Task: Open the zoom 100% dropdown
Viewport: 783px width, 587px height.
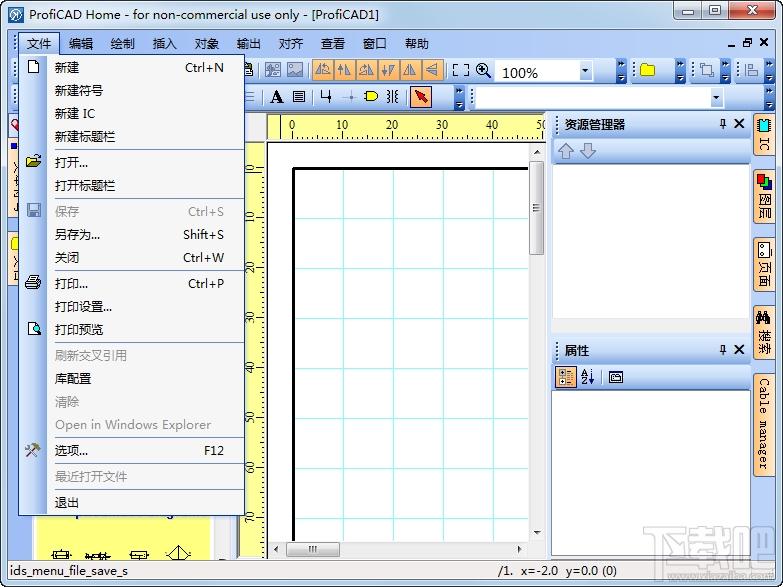Action: (x=585, y=71)
